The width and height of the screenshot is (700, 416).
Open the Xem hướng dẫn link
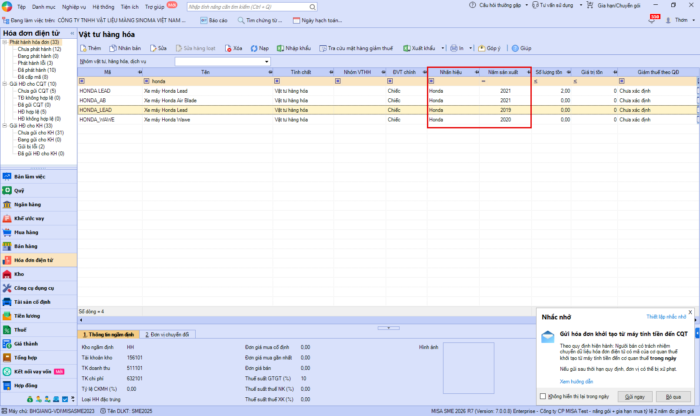pyautogui.click(x=576, y=382)
